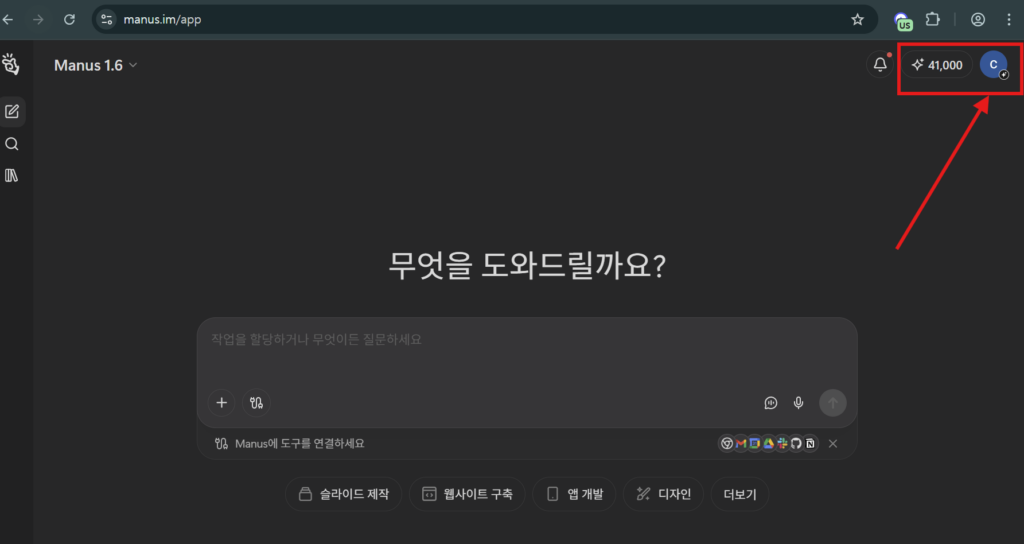Select the 슬라이드 제작 shortcut
The image size is (1024, 544).
point(344,494)
